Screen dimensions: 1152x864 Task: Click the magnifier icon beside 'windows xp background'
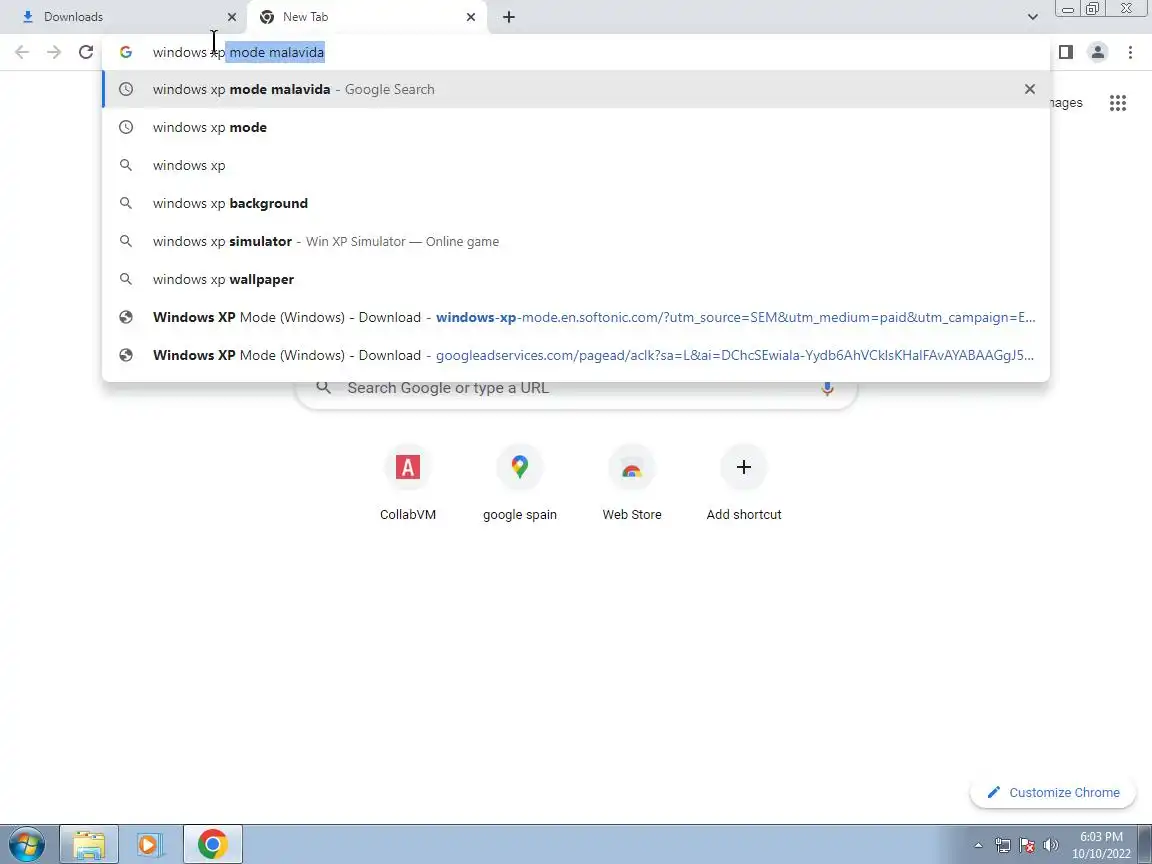coord(126,204)
